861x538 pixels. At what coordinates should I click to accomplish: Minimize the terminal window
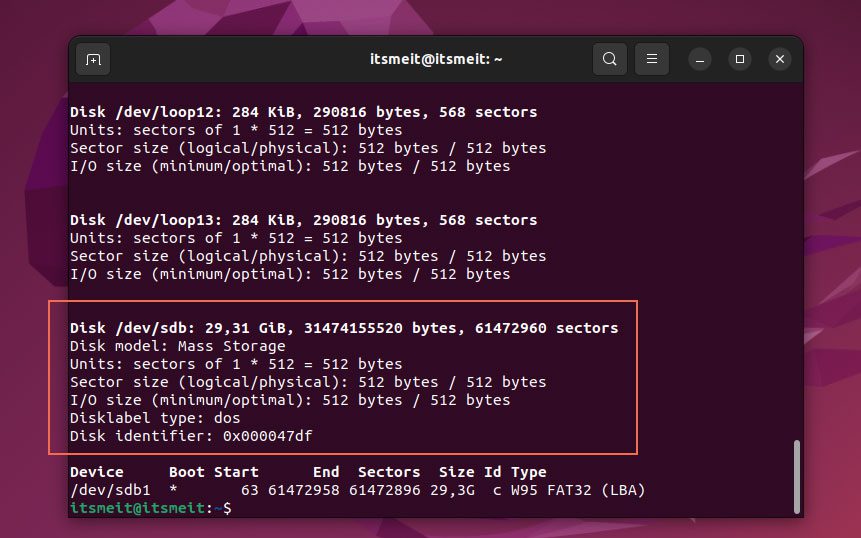click(x=700, y=59)
